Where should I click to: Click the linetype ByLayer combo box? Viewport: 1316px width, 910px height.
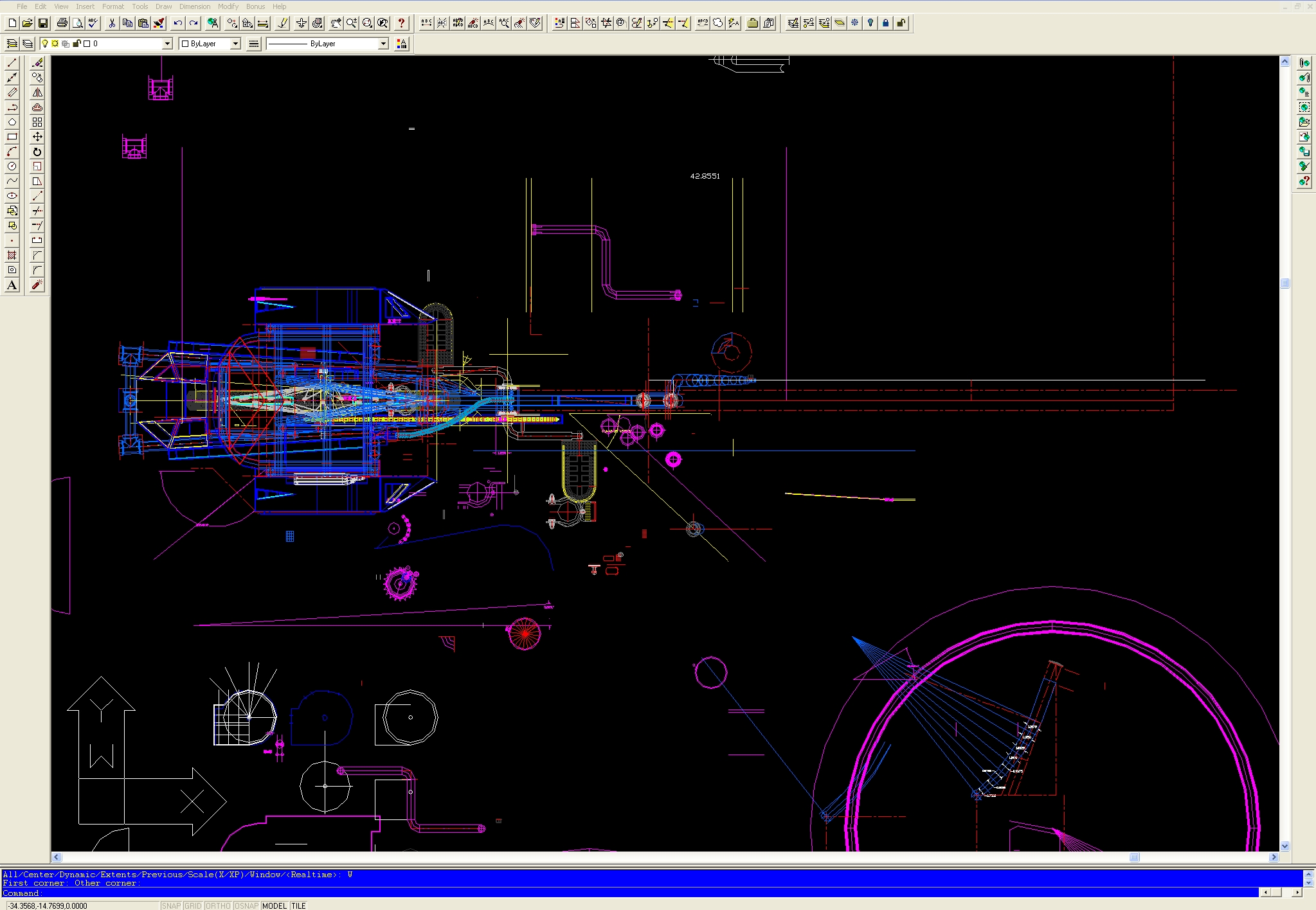pyautogui.click(x=327, y=44)
